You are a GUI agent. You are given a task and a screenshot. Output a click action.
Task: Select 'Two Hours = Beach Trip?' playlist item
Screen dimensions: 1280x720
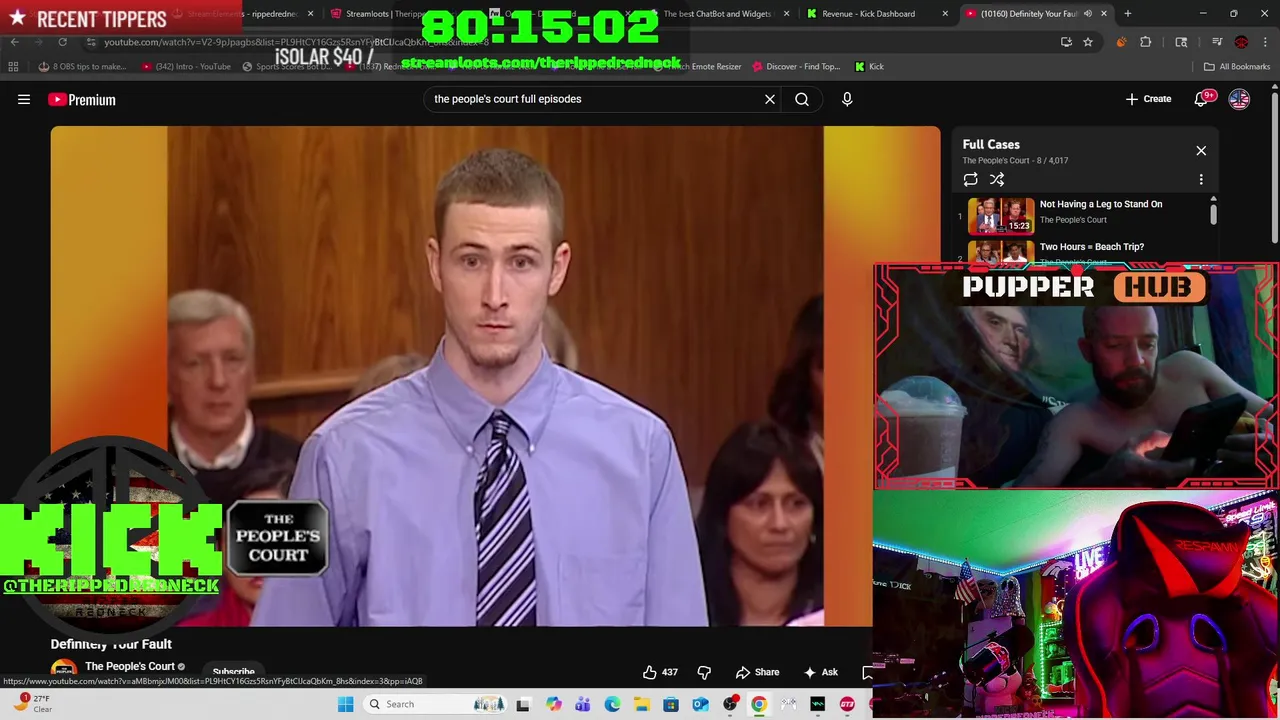1092,247
